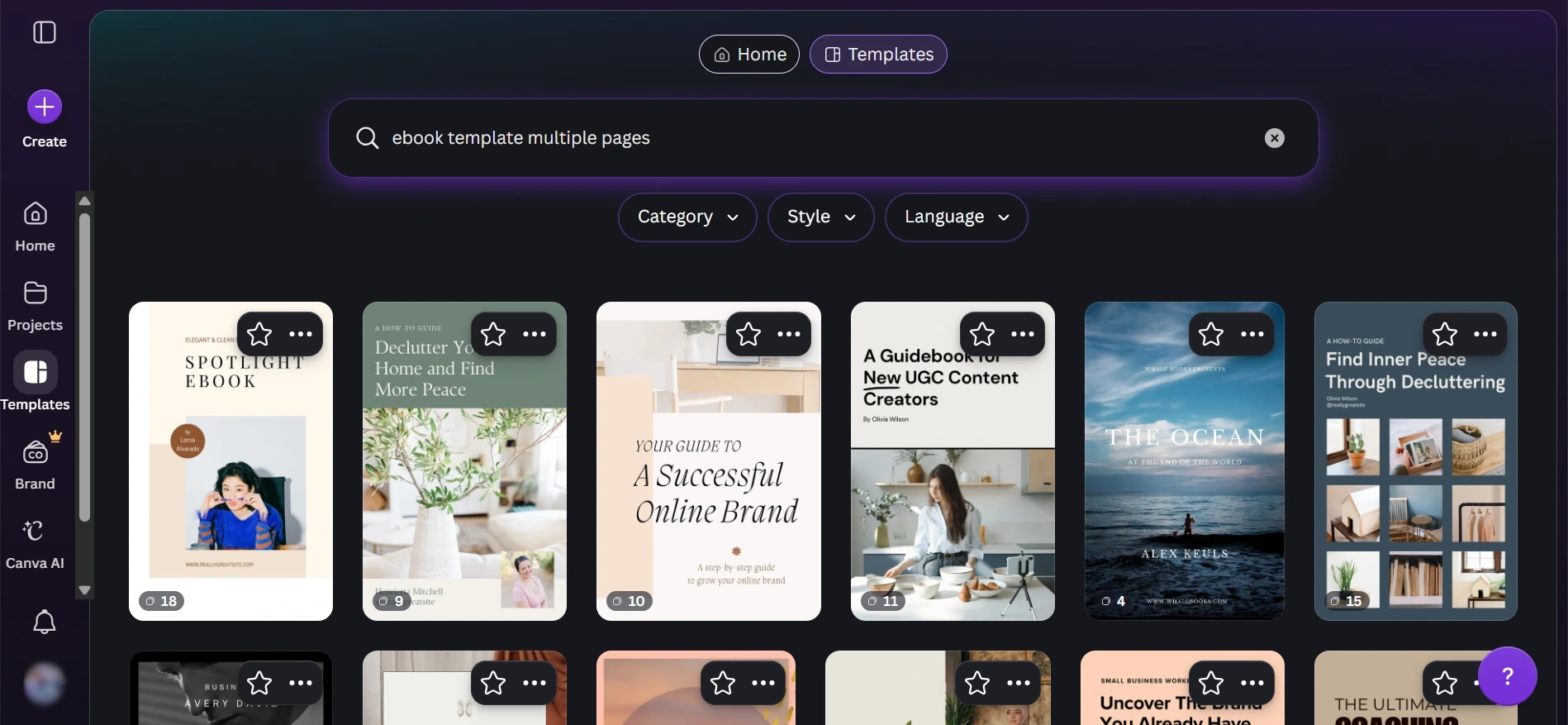This screenshot has width=1568, height=725.
Task: Star the Avery Davis business template
Action: [x=259, y=683]
